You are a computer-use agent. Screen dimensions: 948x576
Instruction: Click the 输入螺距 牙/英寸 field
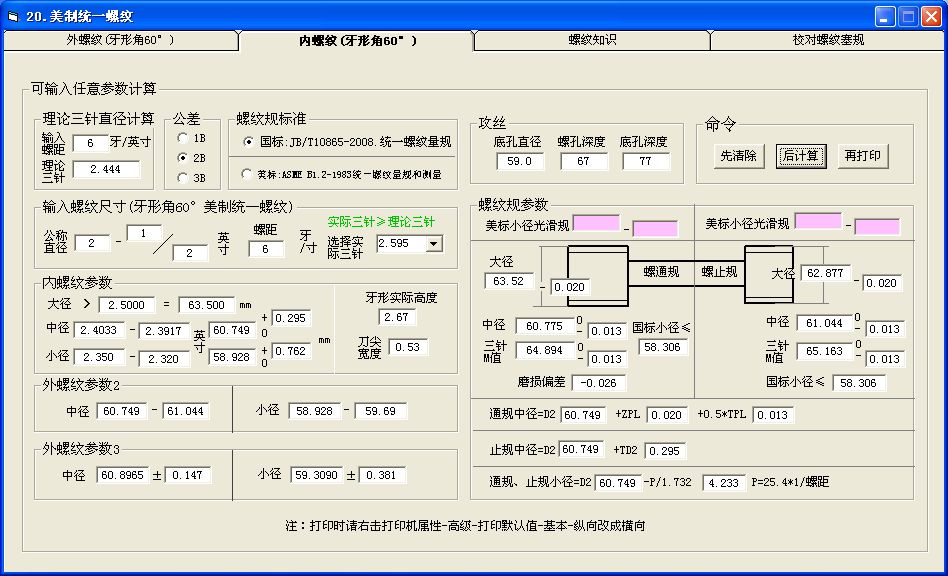tap(90, 143)
